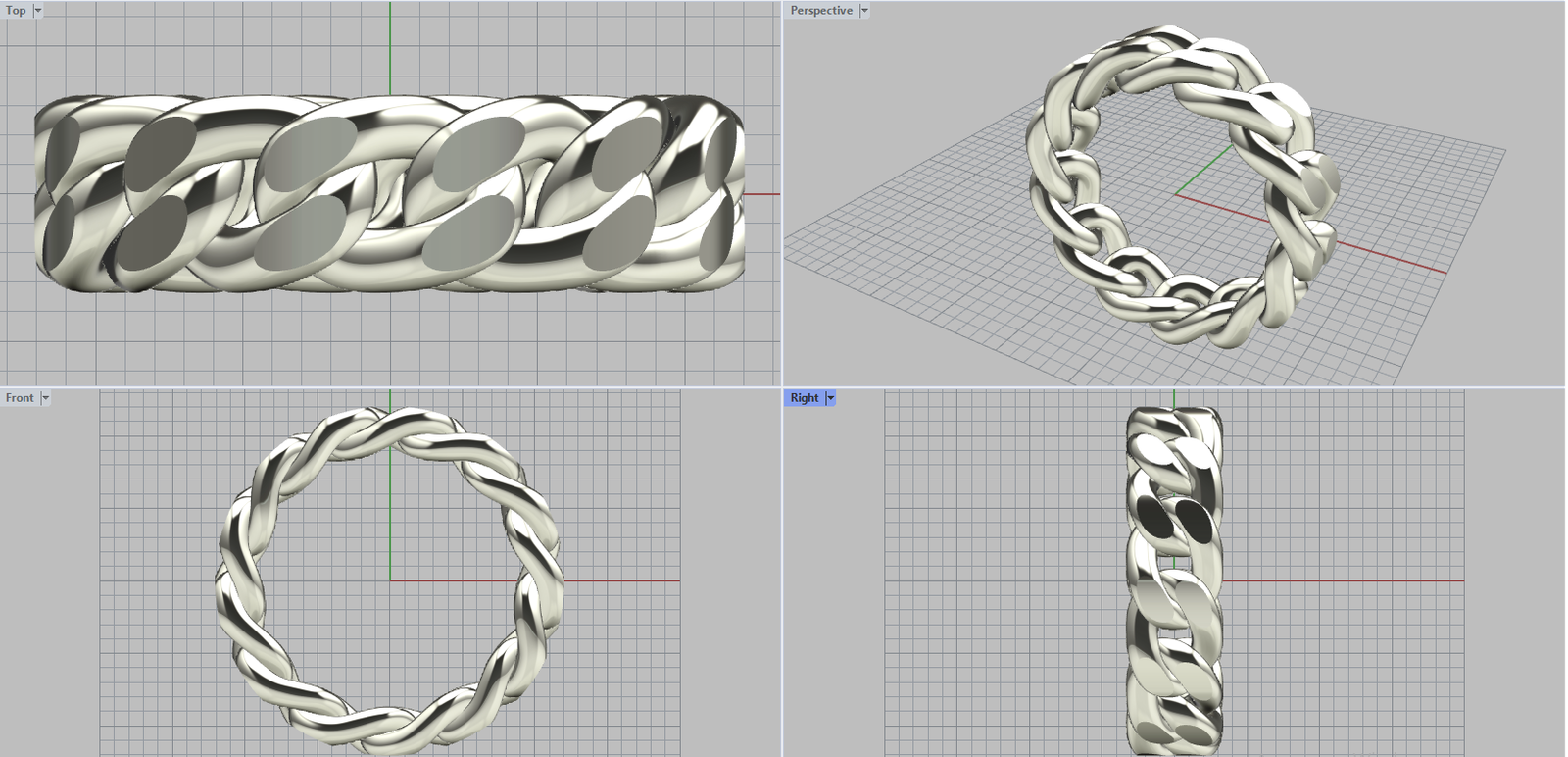The image size is (1568, 757).
Task: Click empty gray area left of Front grid
Action: (x=49, y=588)
